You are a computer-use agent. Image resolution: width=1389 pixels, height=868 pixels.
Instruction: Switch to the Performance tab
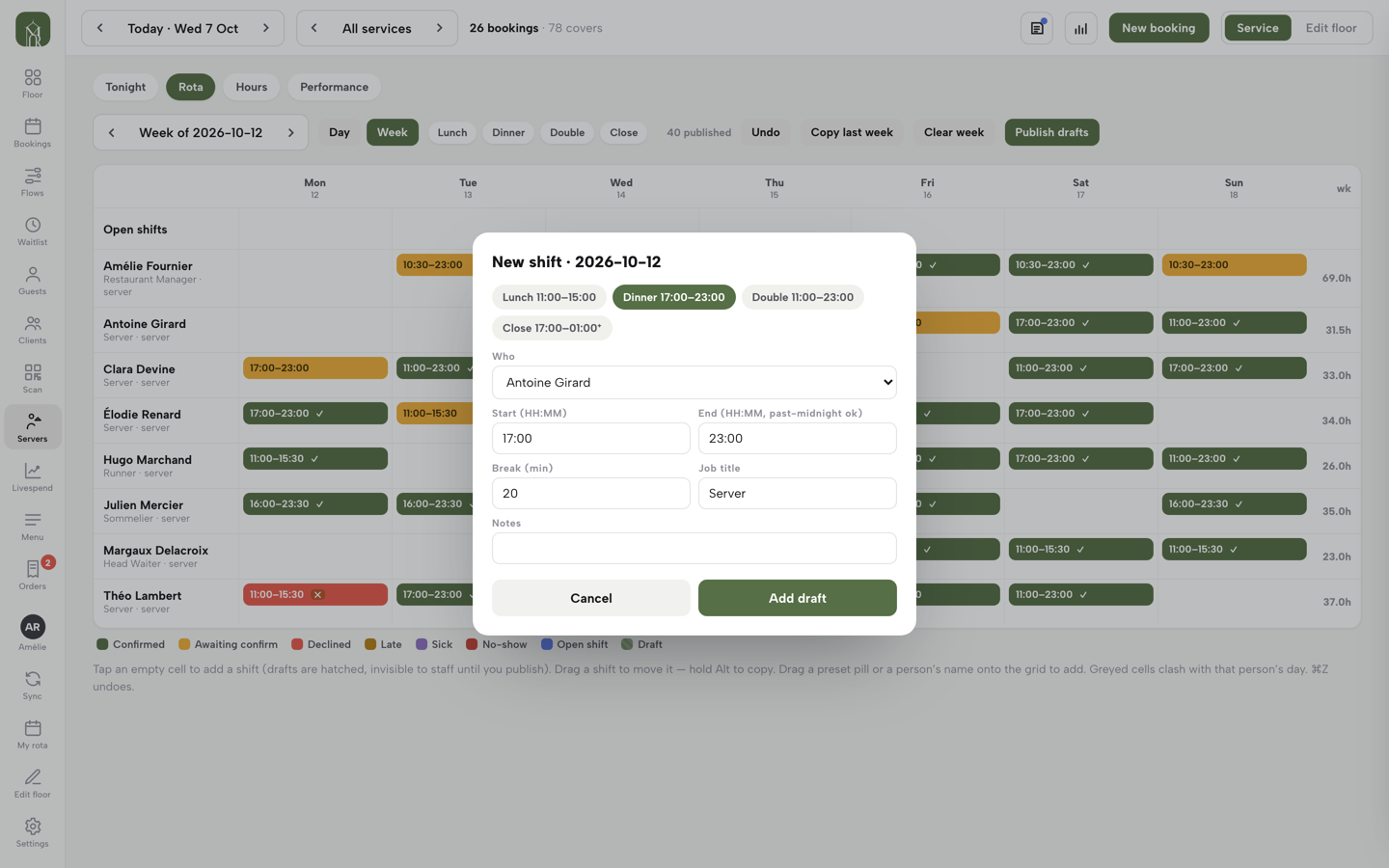pos(334,87)
